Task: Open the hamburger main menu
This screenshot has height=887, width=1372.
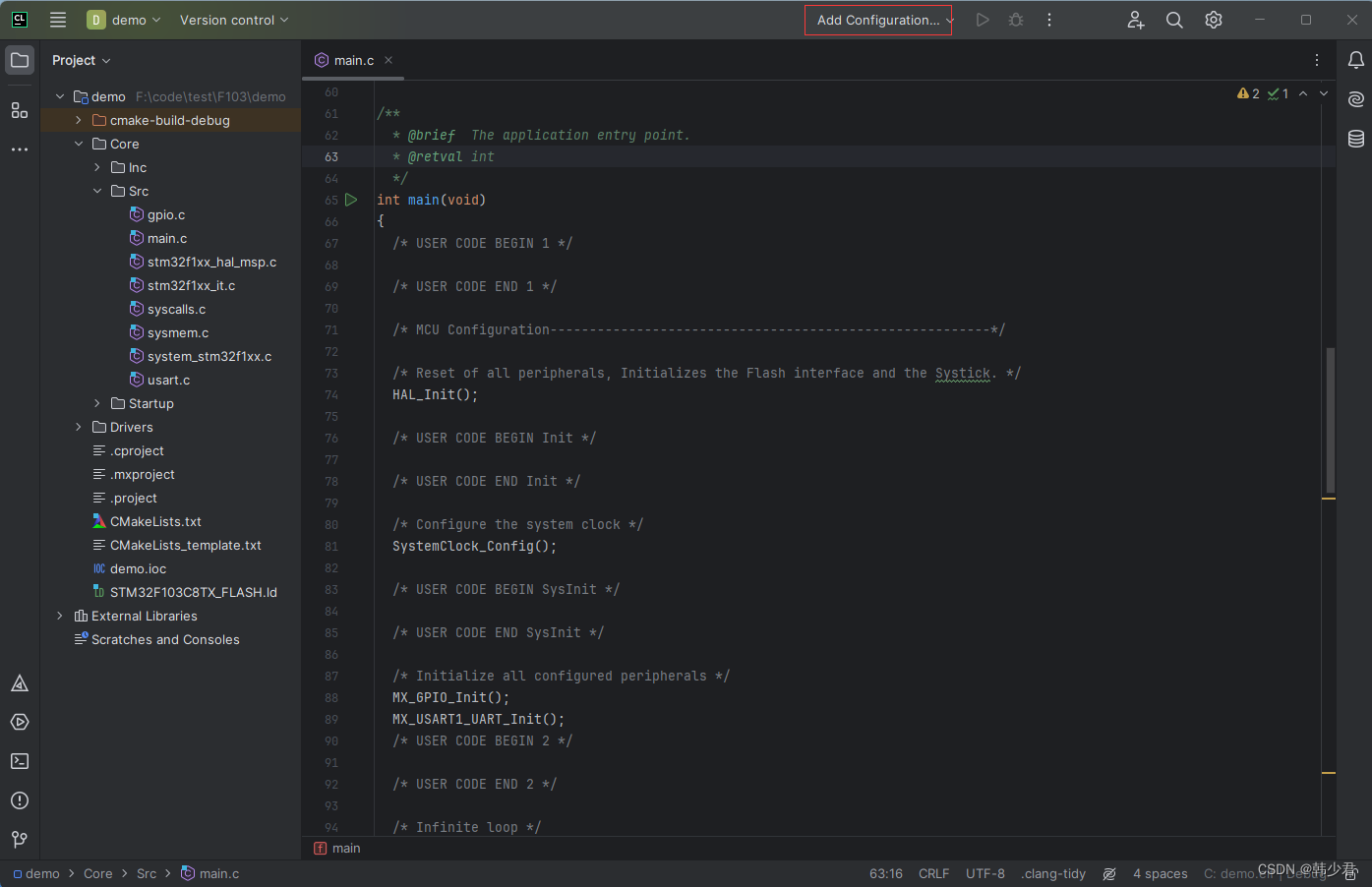Action: (58, 19)
